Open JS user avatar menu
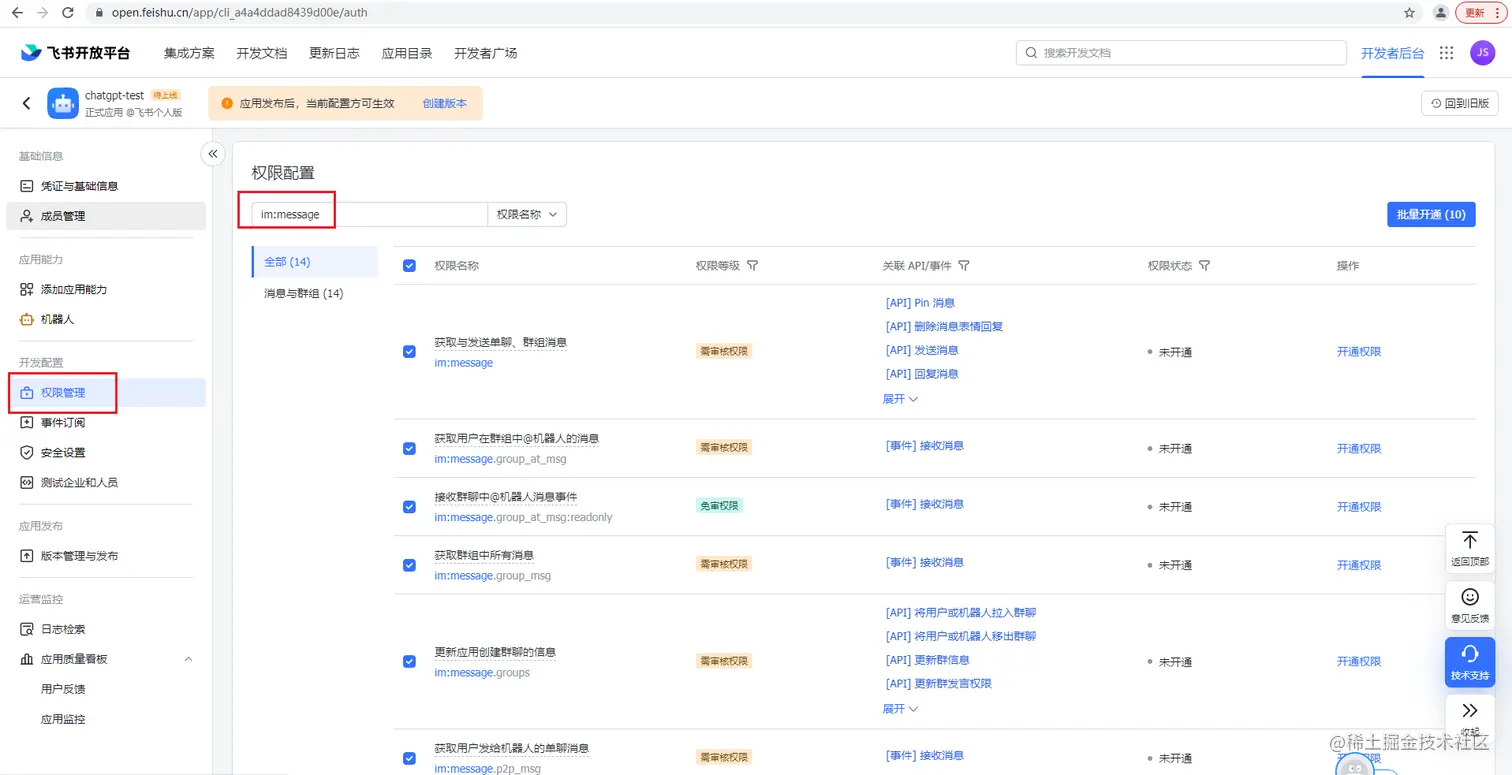Screen dimensions: 1512x775 [1482, 53]
